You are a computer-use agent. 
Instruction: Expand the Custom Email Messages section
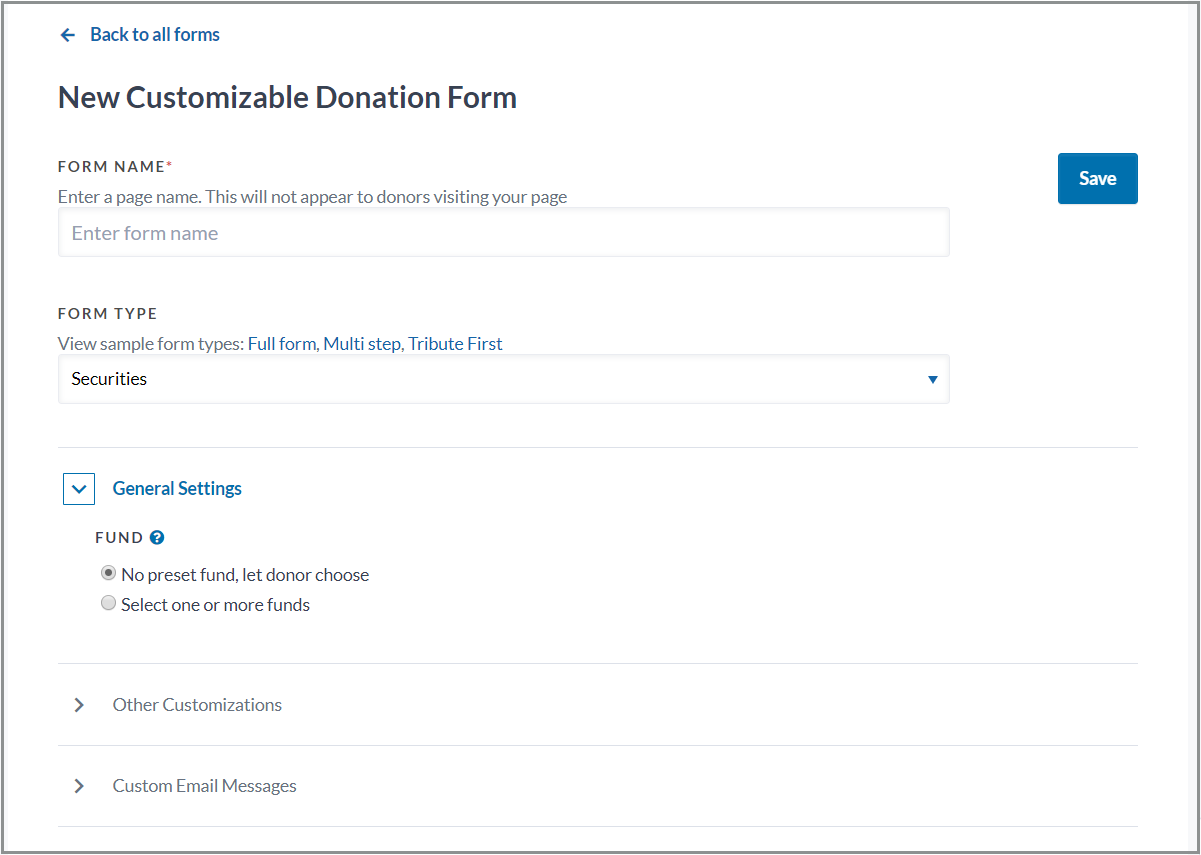click(204, 786)
